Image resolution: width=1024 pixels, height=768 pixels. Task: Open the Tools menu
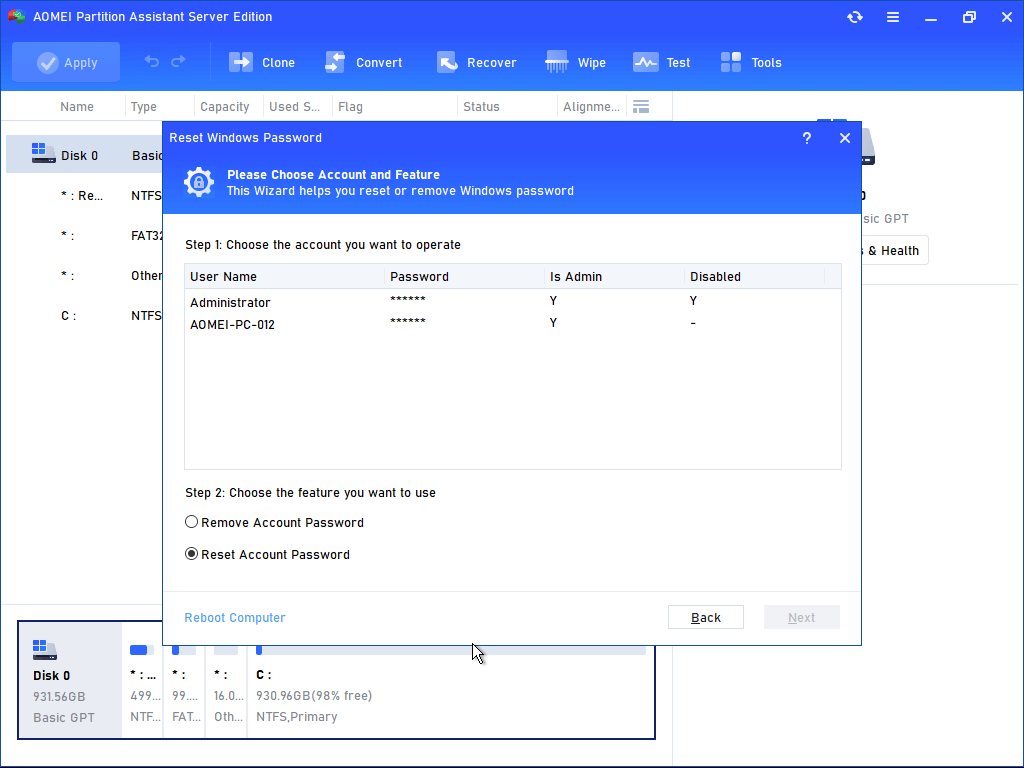click(x=751, y=63)
